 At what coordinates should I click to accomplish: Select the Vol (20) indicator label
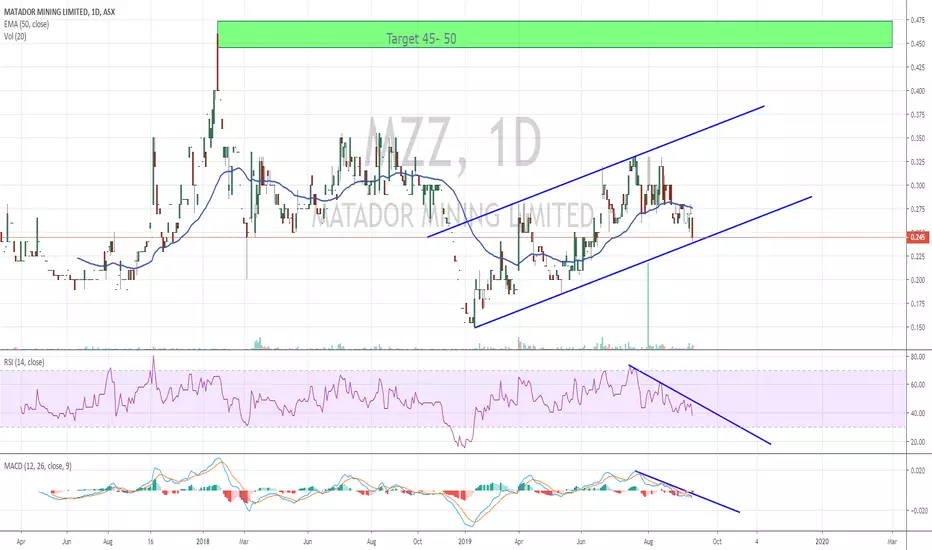(15, 36)
